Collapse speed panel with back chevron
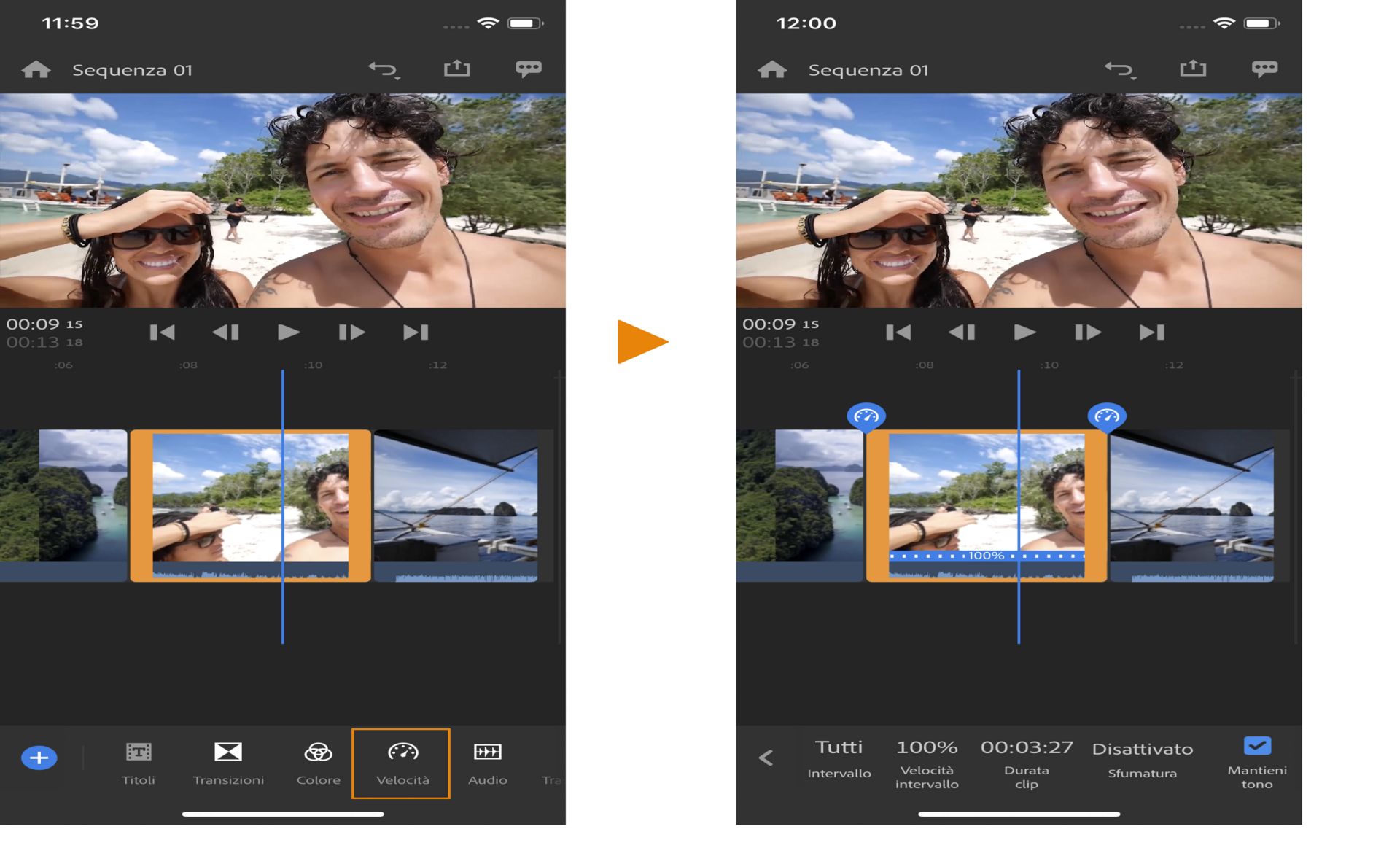 click(766, 758)
